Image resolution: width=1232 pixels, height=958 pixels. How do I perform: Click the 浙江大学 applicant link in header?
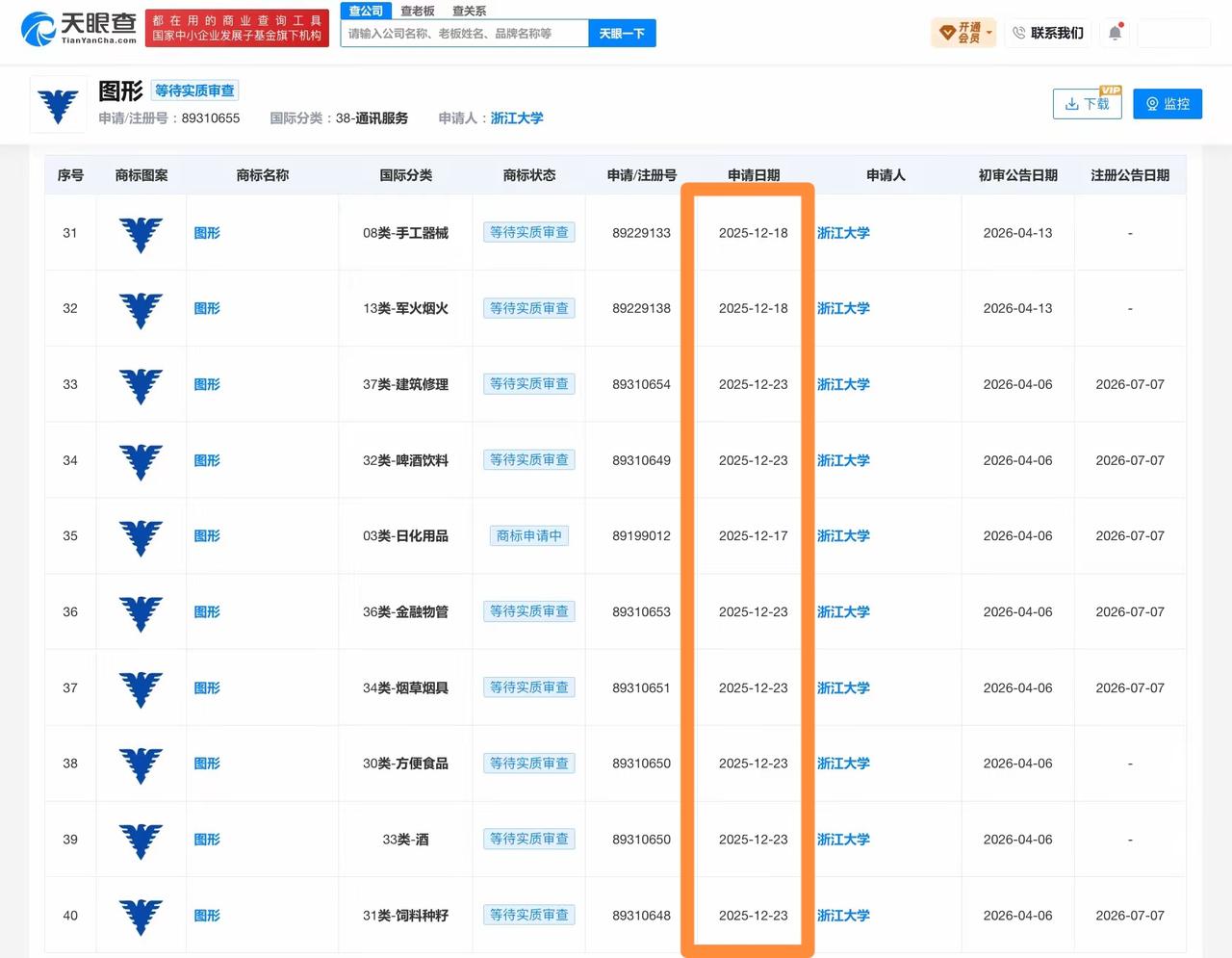coord(517,118)
